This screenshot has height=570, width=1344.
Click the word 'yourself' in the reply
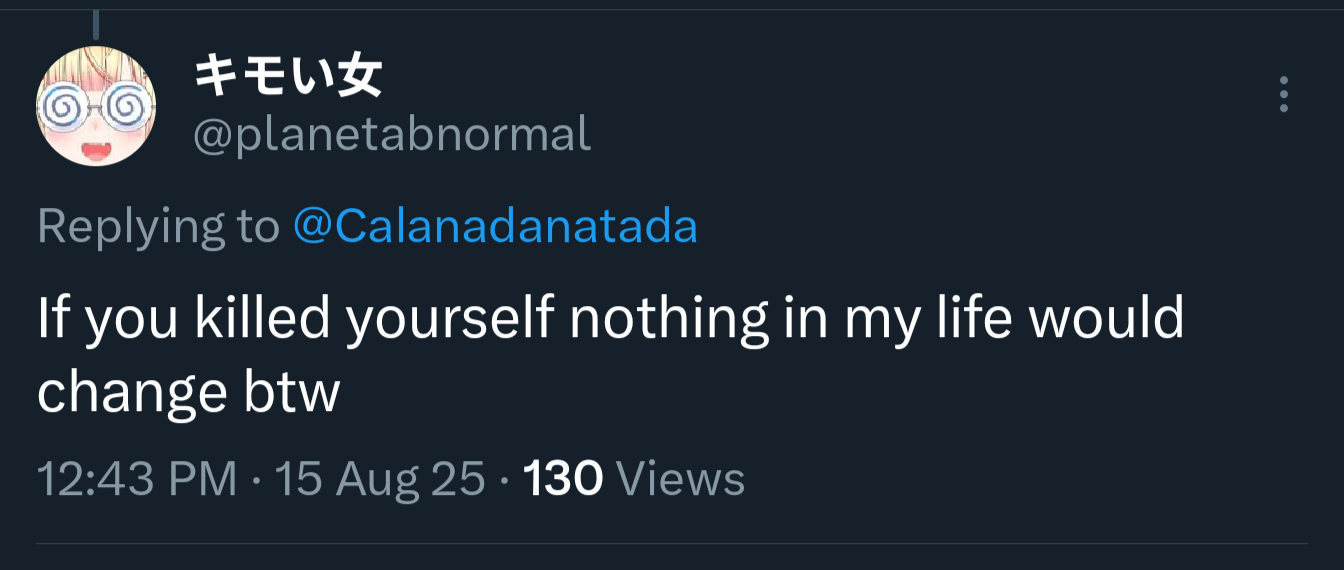[x=451, y=319]
